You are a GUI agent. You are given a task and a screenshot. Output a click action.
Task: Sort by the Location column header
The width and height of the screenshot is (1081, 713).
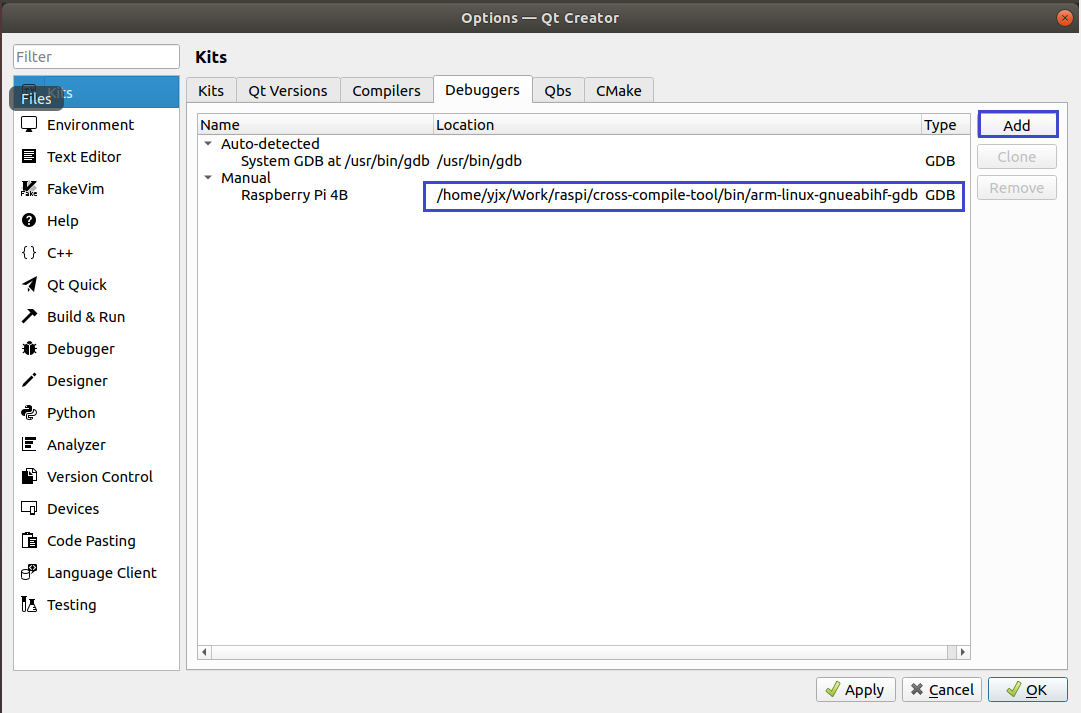[x=678, y=125]
